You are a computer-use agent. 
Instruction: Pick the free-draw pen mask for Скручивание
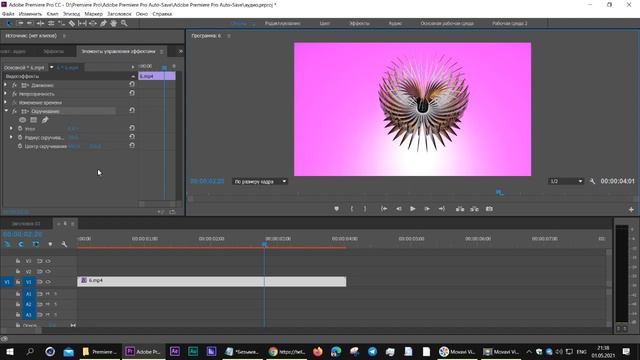pyautogui.click(x=45, y=120)
